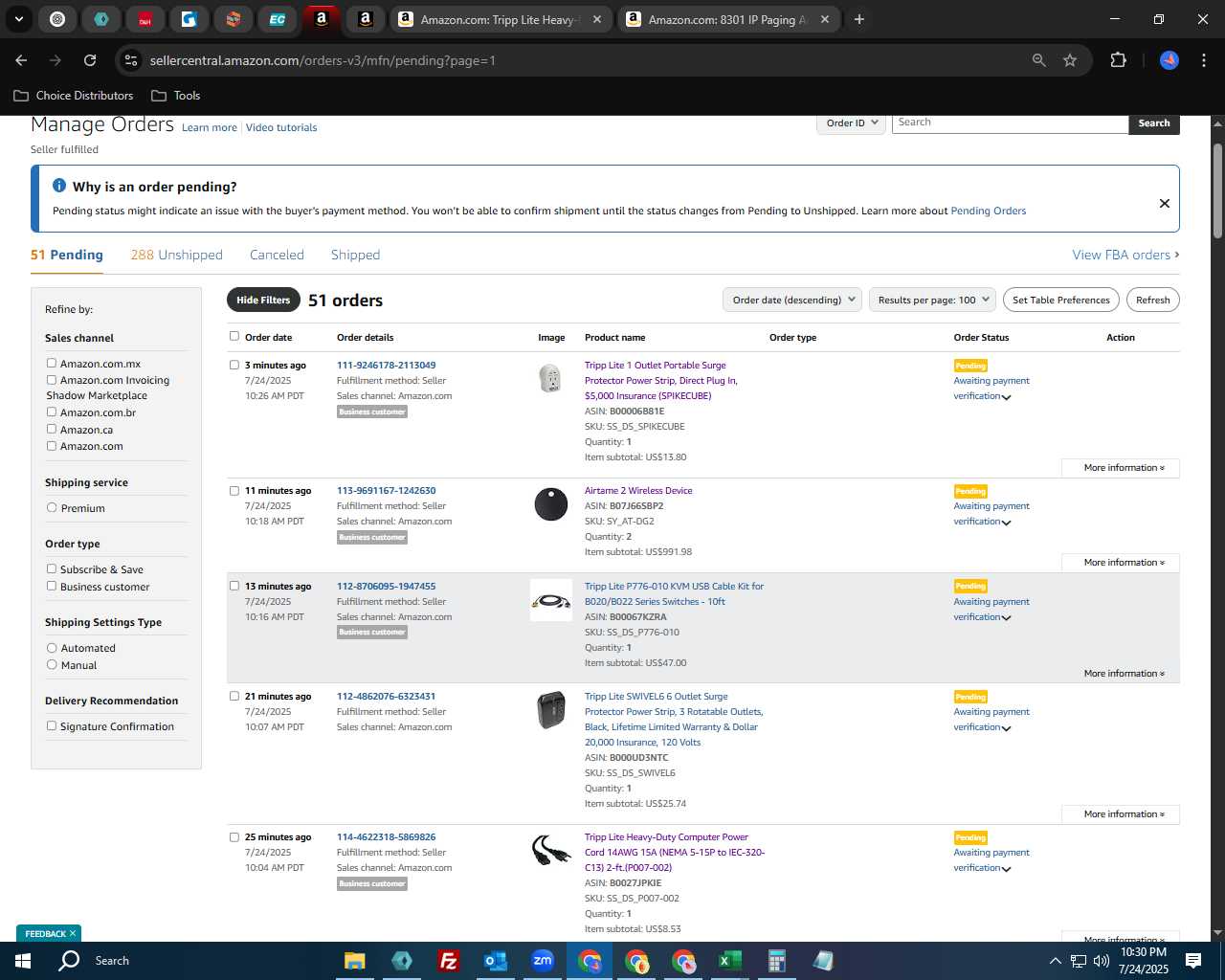Switch to 'Amazon.com: 8301 IP Paging' browser tab
This screenshot has height=980, width=1225.
click(x=729, y=19)
